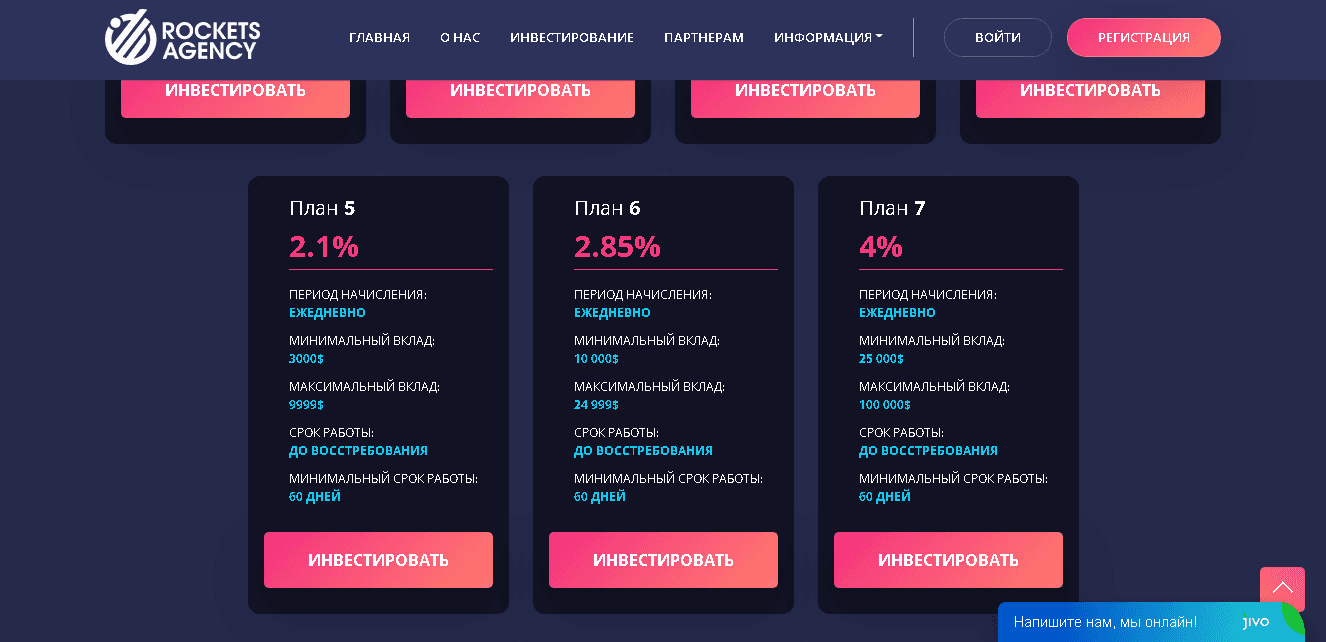Open the Главная menu item
This screenshot has width=1326, height=642.
379,38
